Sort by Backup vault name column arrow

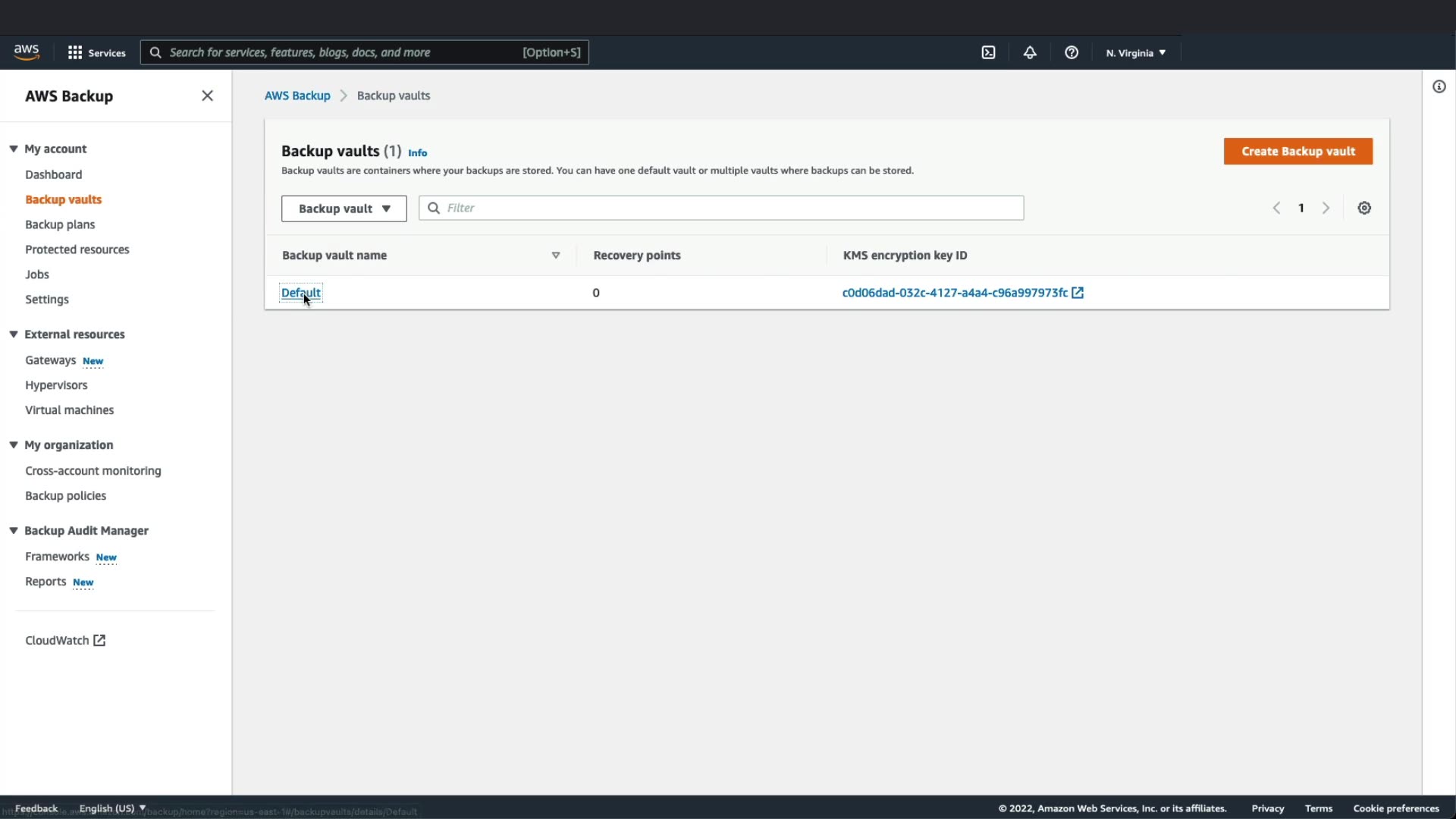coord(556,256)
